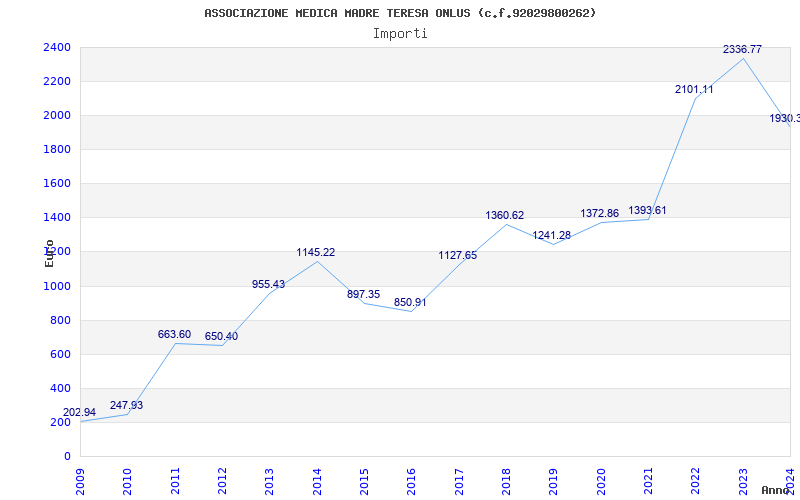
Task: Select the 955.43 data label
Action: click(268, 284)
